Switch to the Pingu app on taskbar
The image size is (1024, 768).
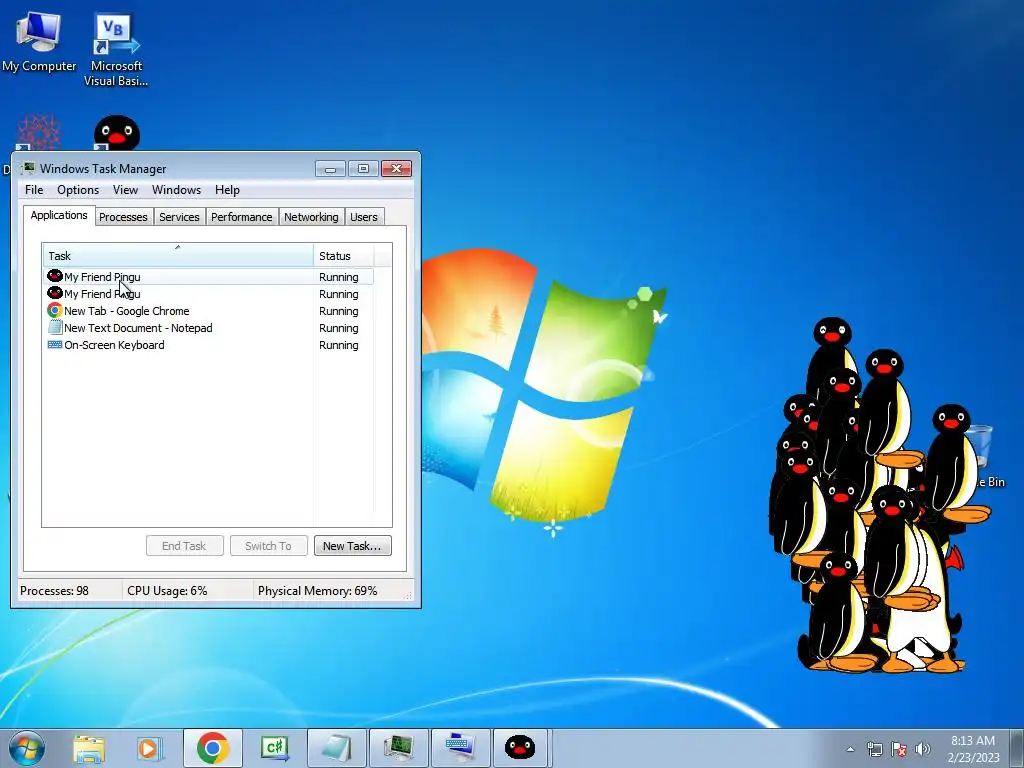[520, 748]
